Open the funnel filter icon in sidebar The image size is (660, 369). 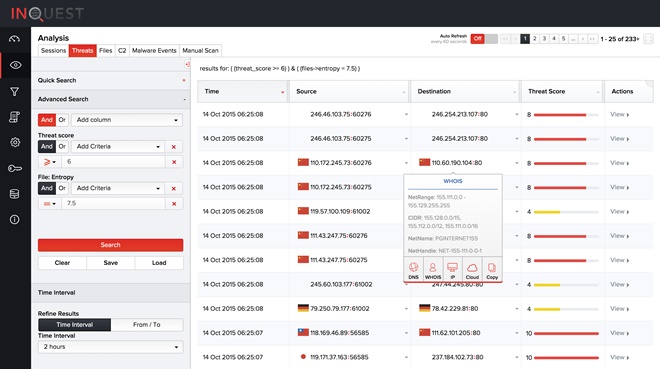point(15,91)
